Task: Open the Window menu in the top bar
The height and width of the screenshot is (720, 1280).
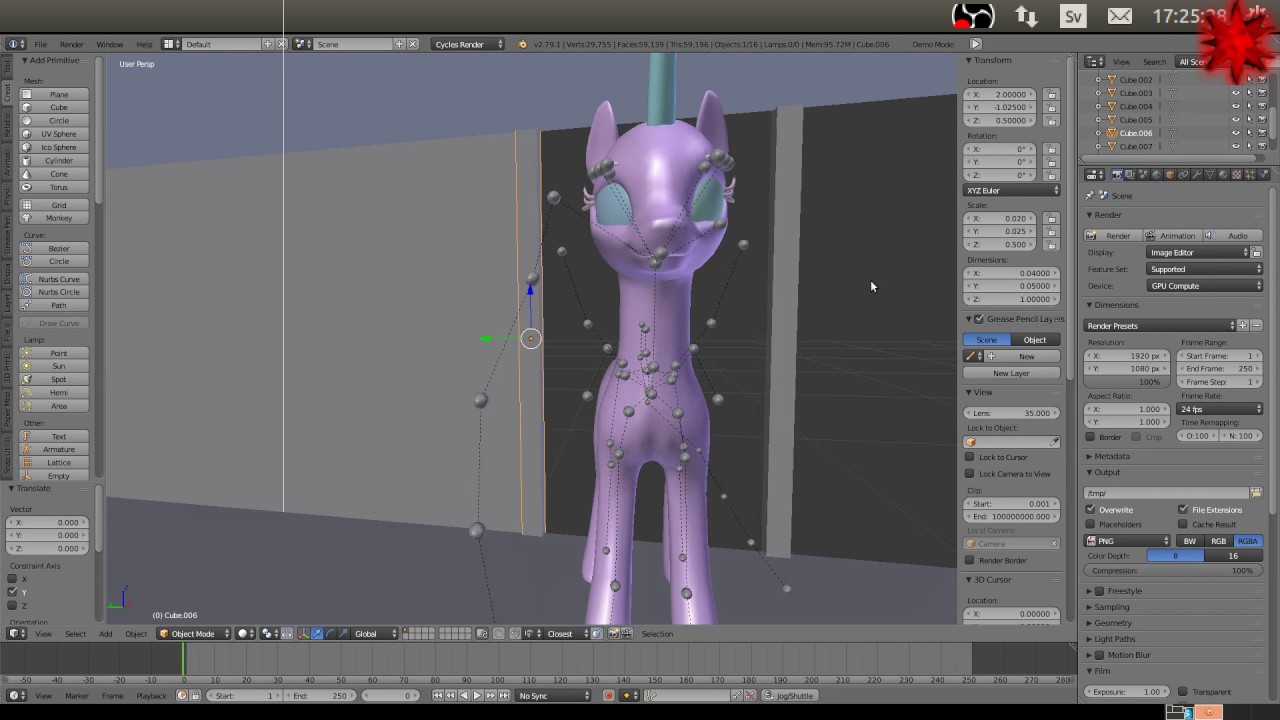Action: 110,44
